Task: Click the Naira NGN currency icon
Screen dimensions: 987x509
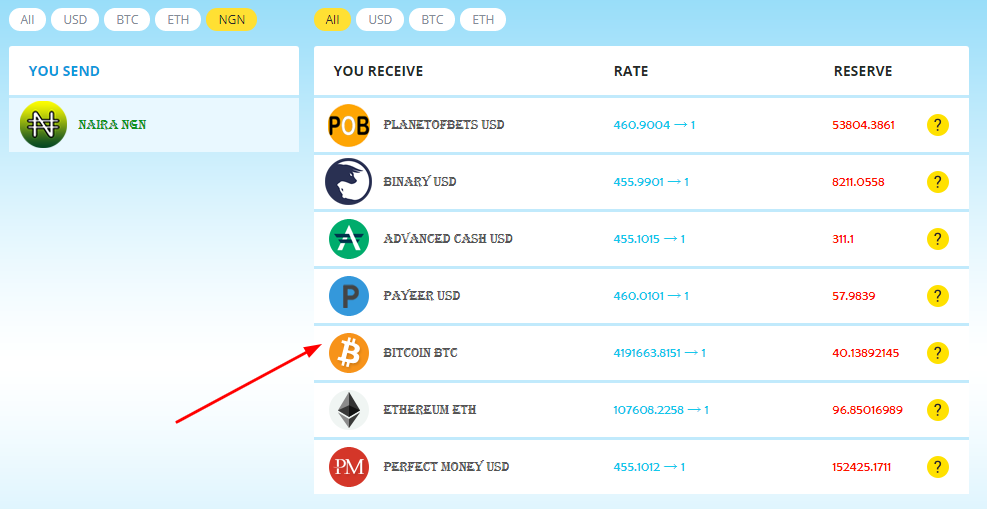Action: point(43,125)
